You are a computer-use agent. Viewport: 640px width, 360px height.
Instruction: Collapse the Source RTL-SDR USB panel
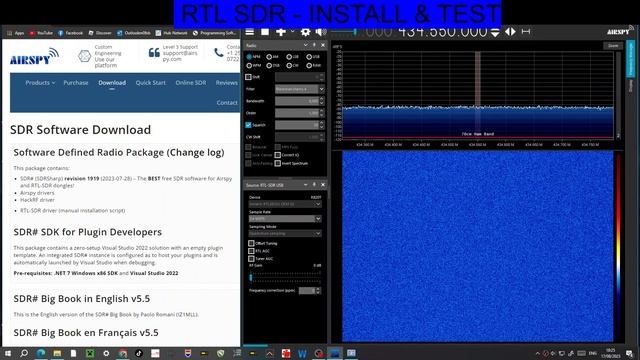pyautogui.click(x=305, y=185)
